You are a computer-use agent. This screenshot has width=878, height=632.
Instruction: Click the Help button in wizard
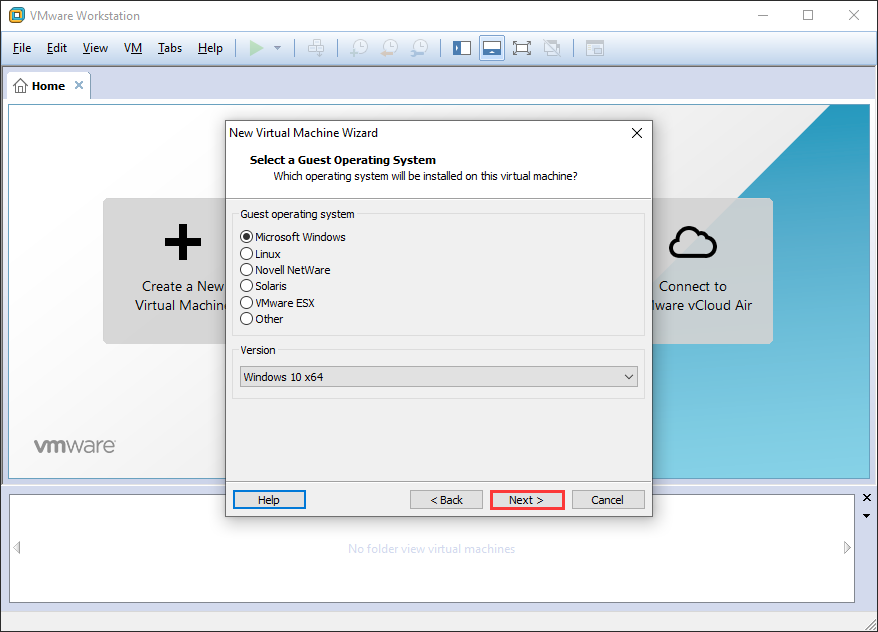coord(269,500)
